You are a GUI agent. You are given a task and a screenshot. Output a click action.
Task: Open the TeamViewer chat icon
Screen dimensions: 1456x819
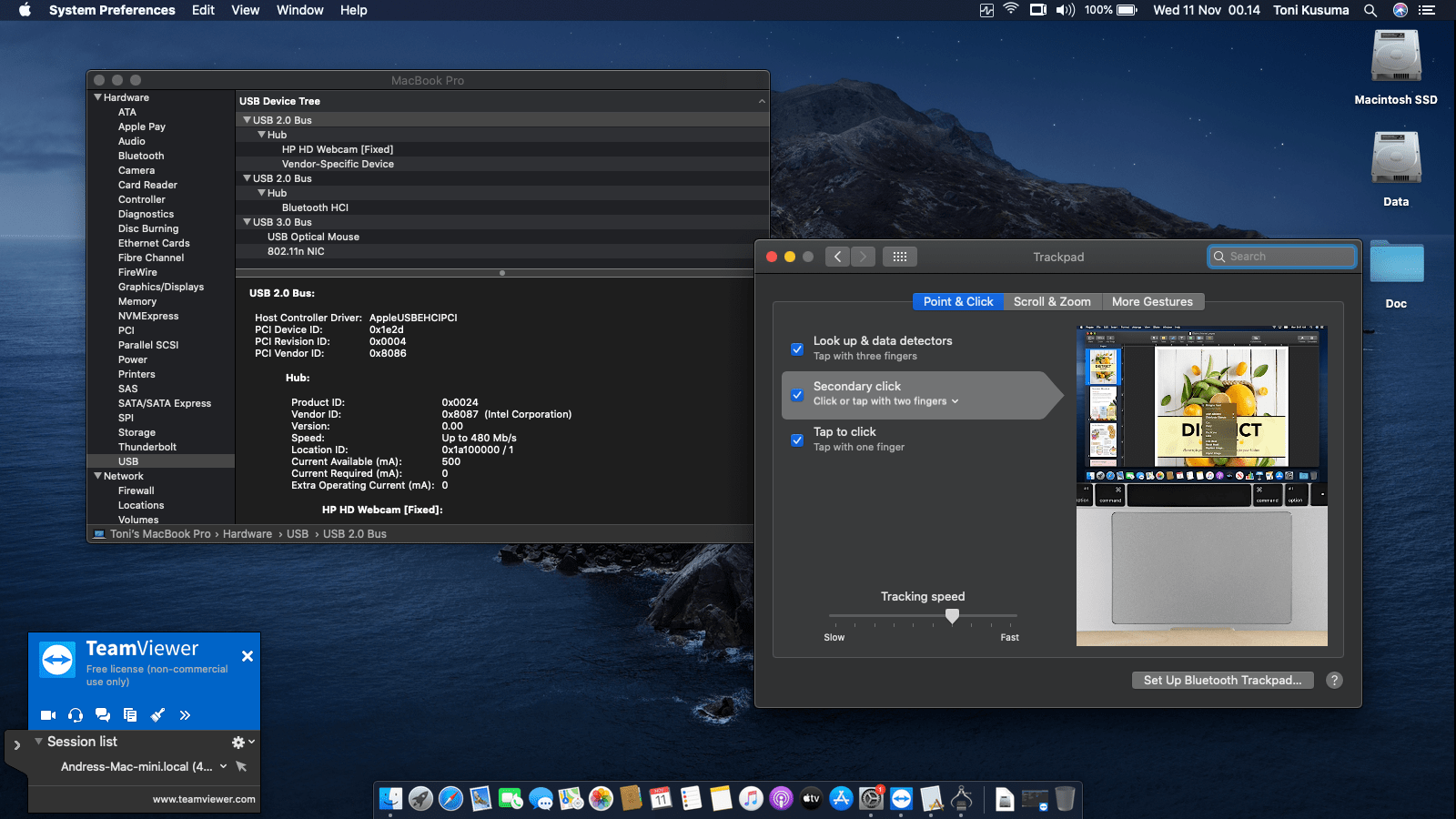[x=103, y=715]
